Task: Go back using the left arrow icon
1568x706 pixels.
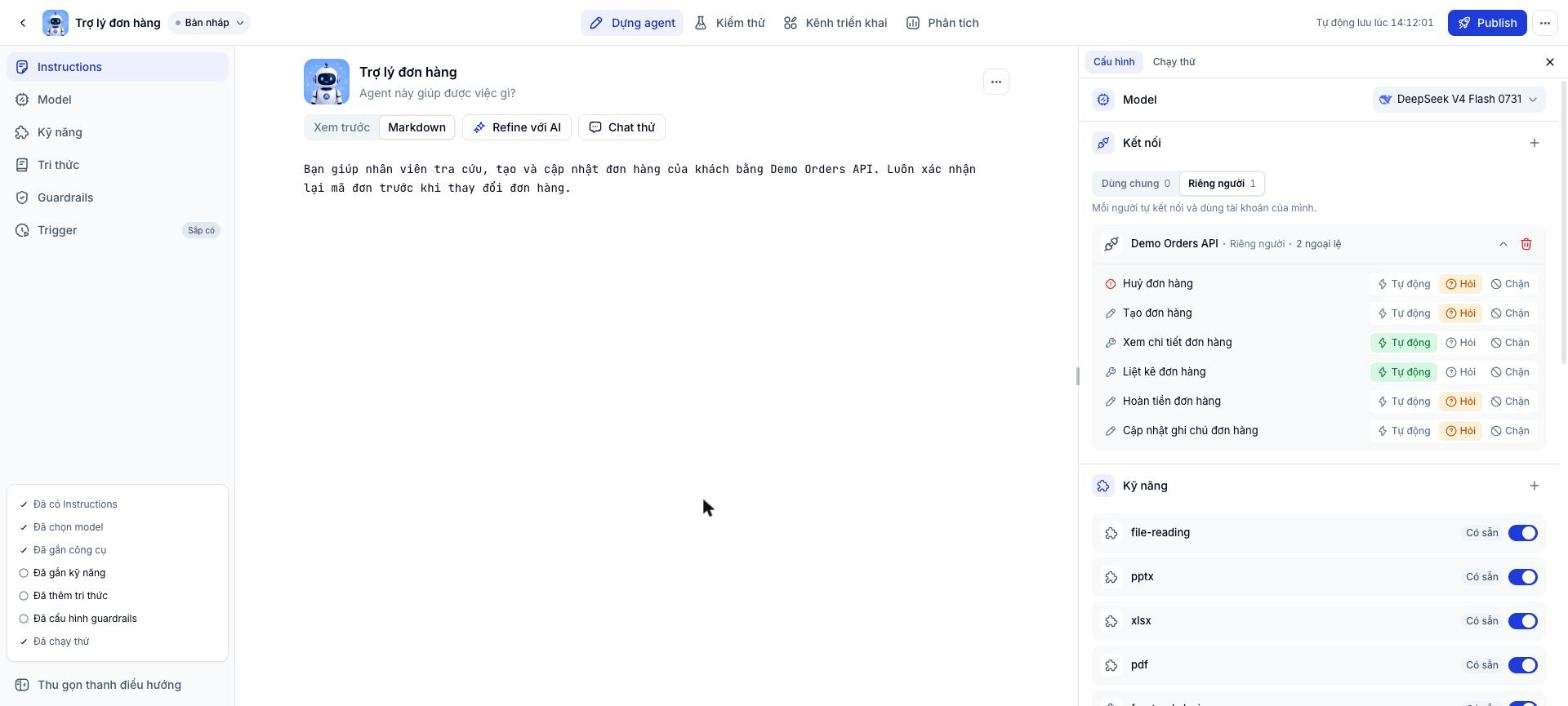Action: [x=23, y=23]
